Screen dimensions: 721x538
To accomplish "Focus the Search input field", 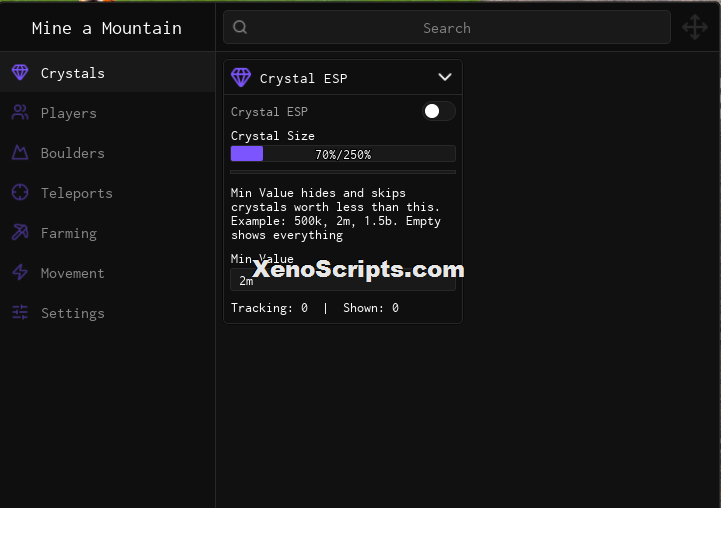I will (x=446, y=28).
